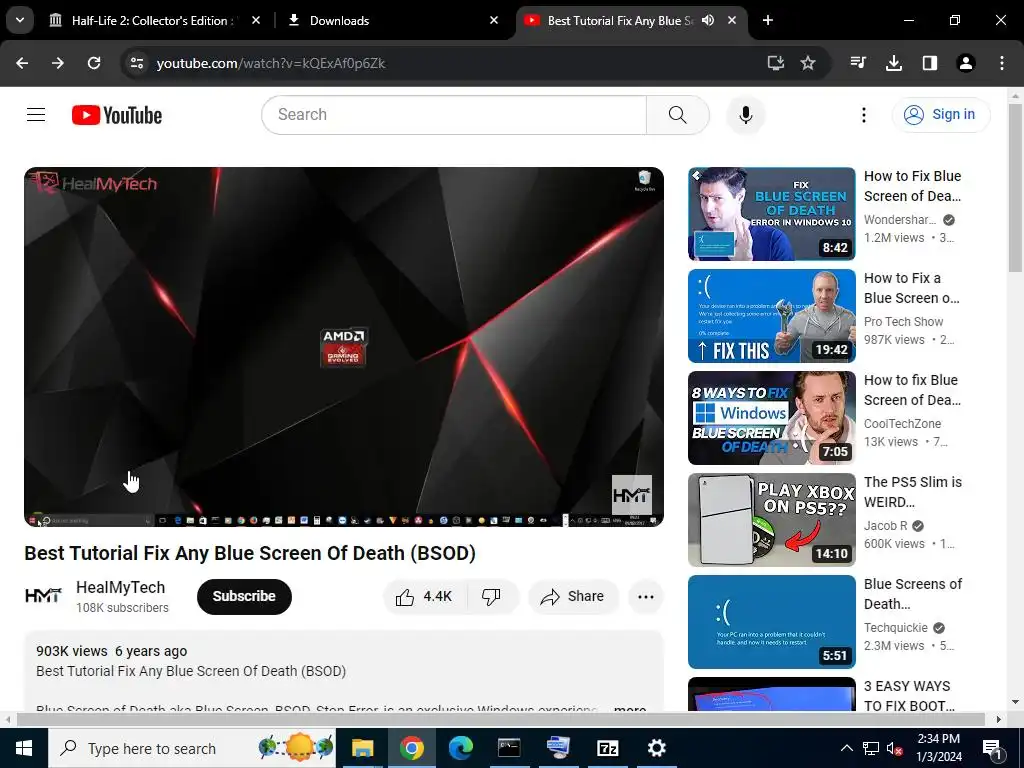This screenshot has height=768, width=1024.
Task: Click the Sign in button
Action: tap(940, 114)
